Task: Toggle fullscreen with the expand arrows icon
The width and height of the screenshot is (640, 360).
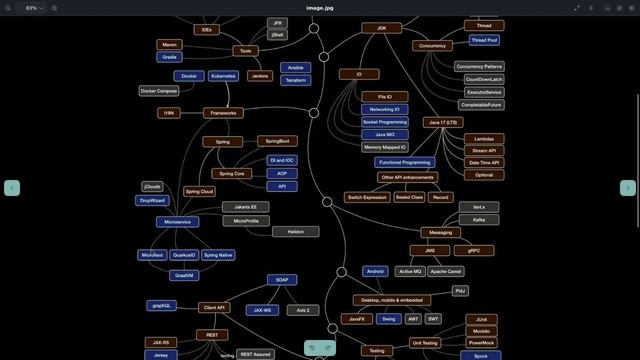Action: click(577, 8)
